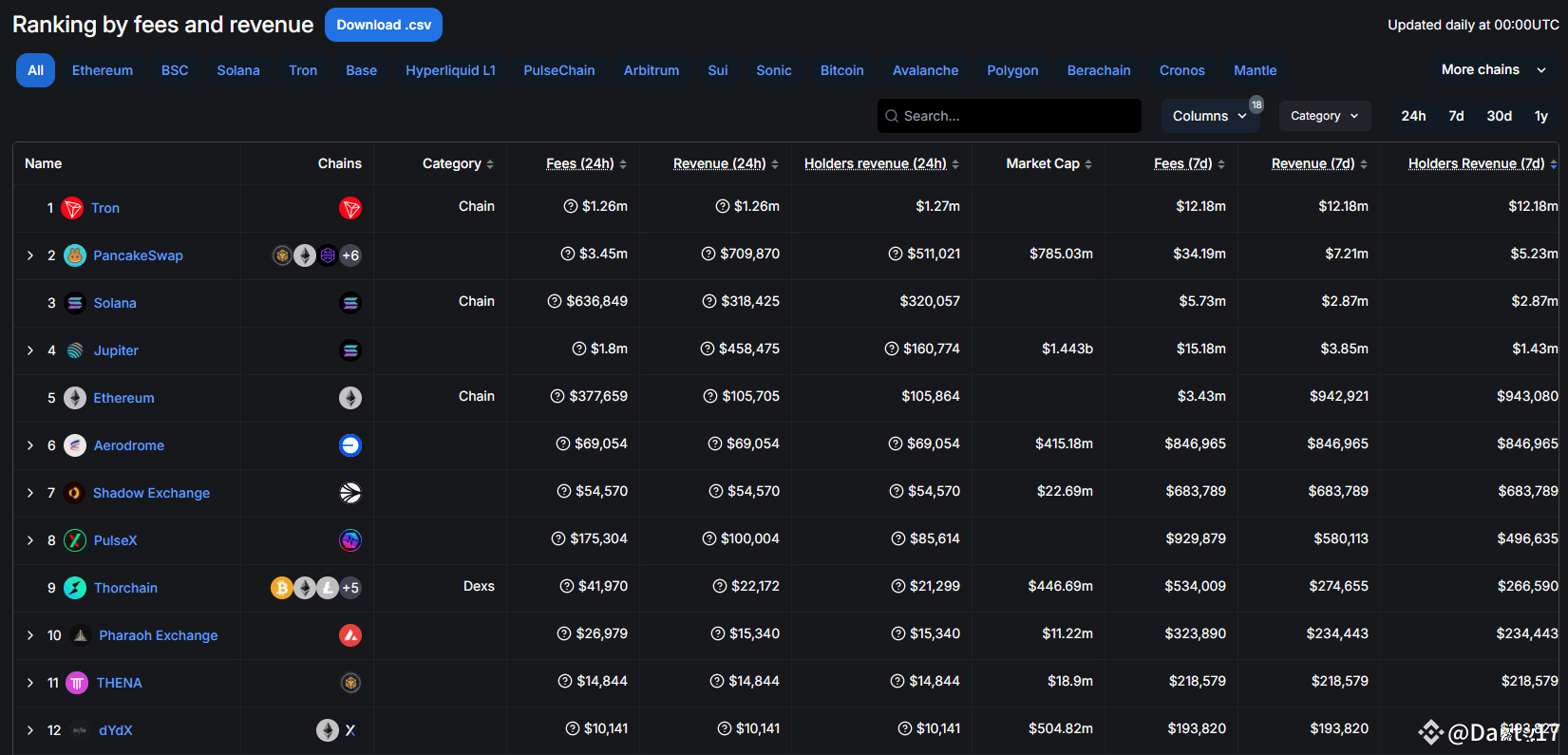Click the Solana chain icon in Jupiter row
The image size is (1568, 755).
[x=350, y=350]
